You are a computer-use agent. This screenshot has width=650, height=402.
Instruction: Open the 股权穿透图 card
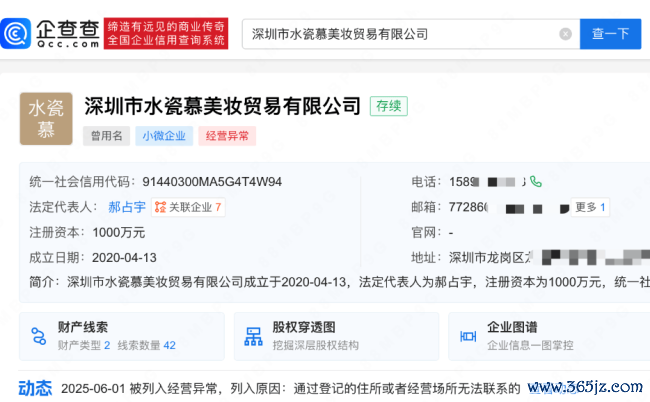tap(336, 336)
